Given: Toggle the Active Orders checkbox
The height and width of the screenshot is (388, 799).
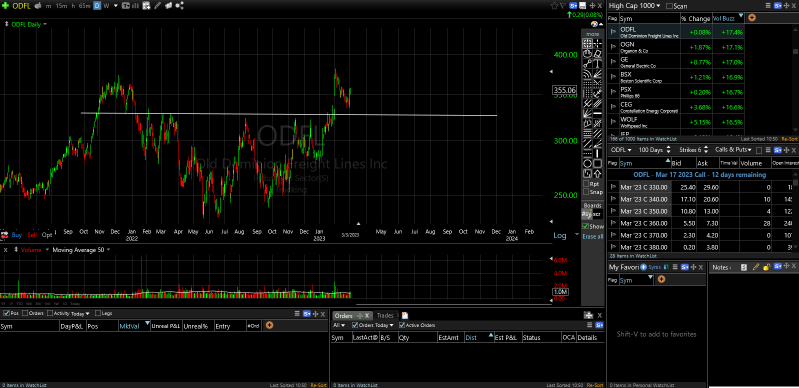Looking at the screenshot, I should coord(402,325).
